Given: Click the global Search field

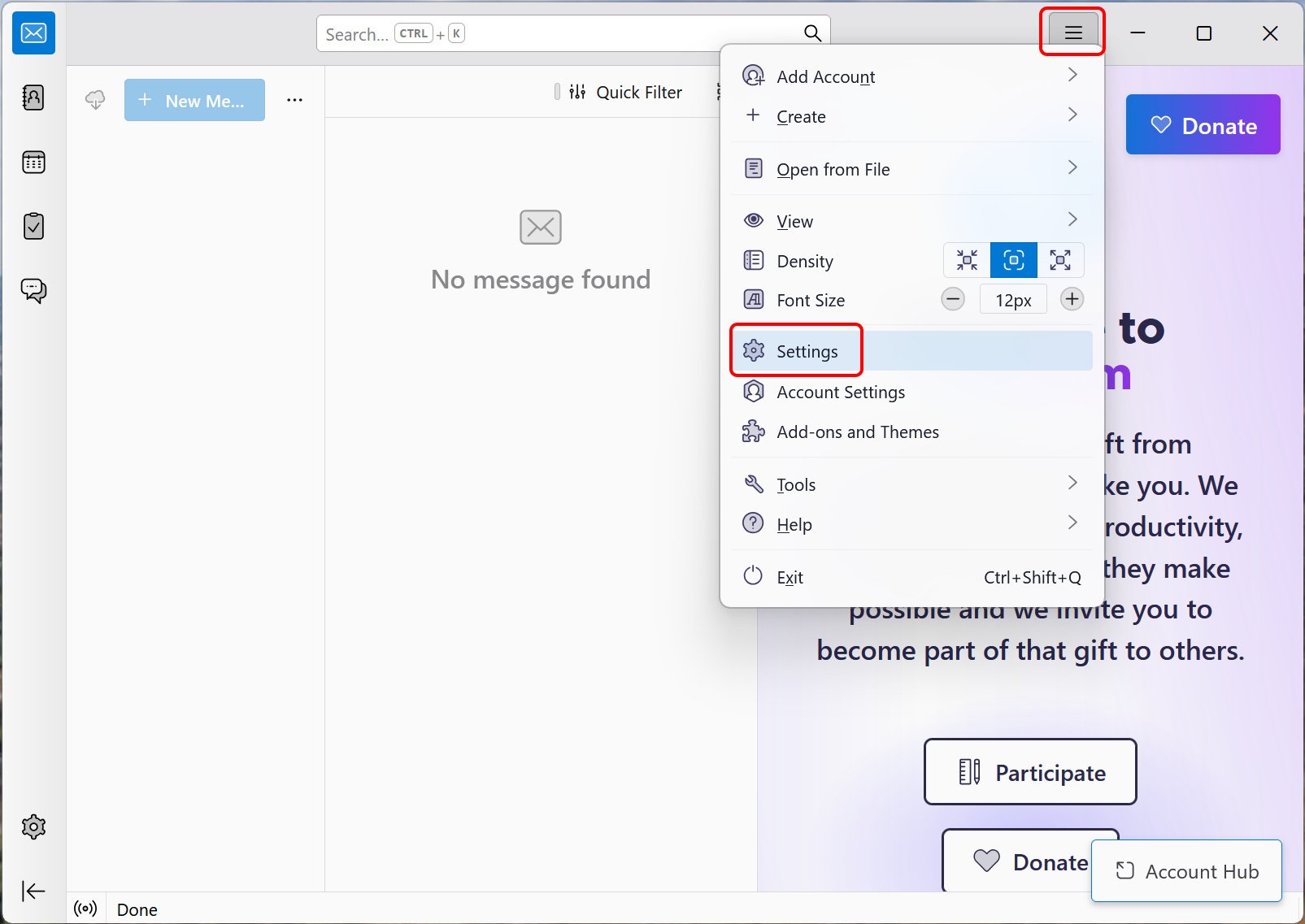Looking at the screenshot, I should (573, 33).
